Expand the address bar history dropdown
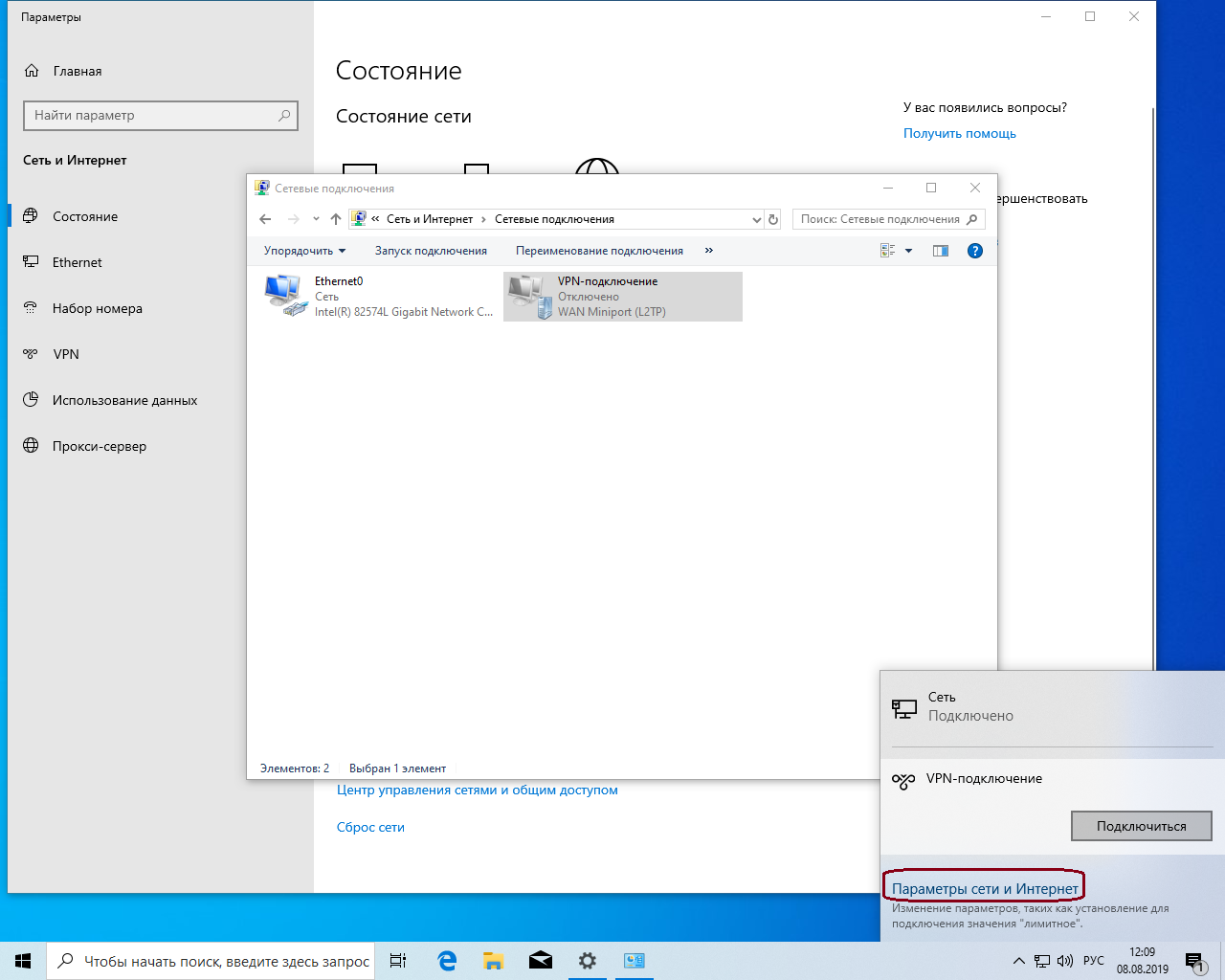 756,219
